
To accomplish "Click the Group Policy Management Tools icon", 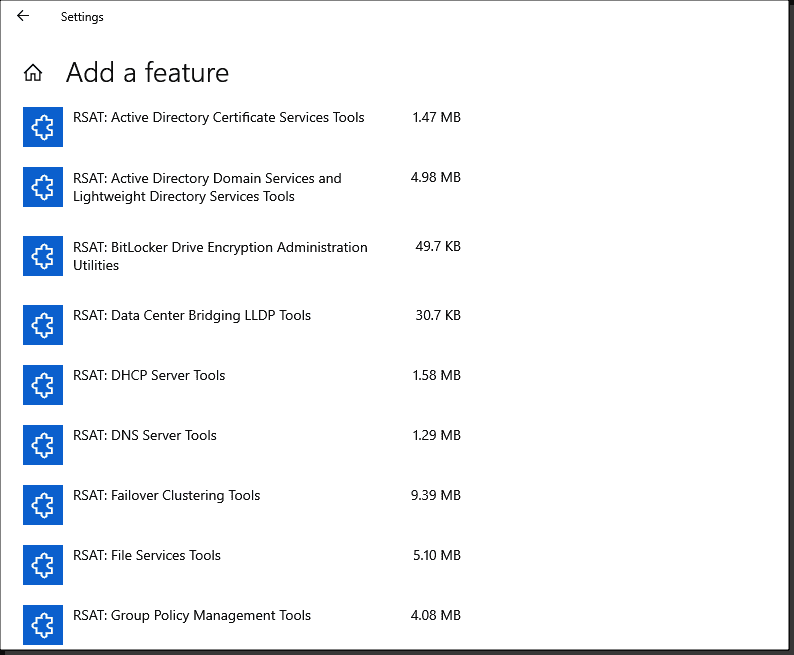I will click(x=43, y=625).
